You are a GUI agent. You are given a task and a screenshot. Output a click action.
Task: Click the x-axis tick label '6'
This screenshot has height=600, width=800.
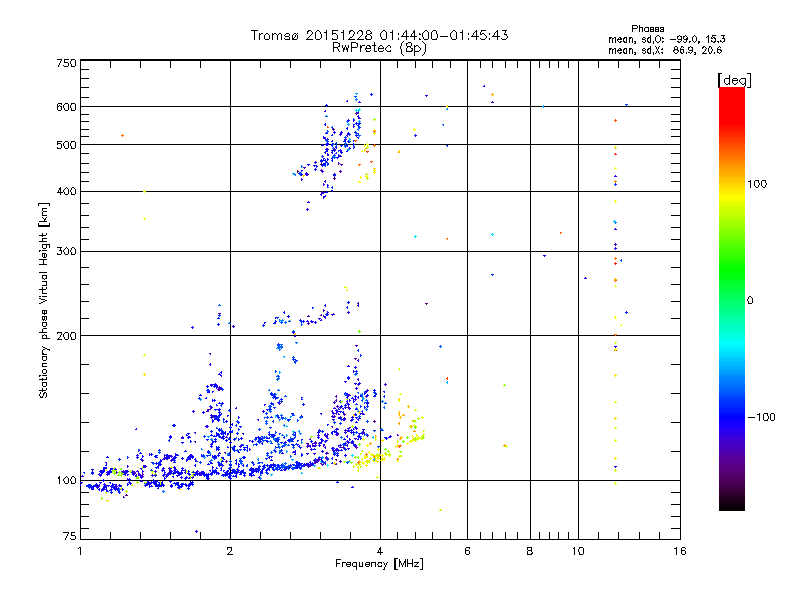467,551
